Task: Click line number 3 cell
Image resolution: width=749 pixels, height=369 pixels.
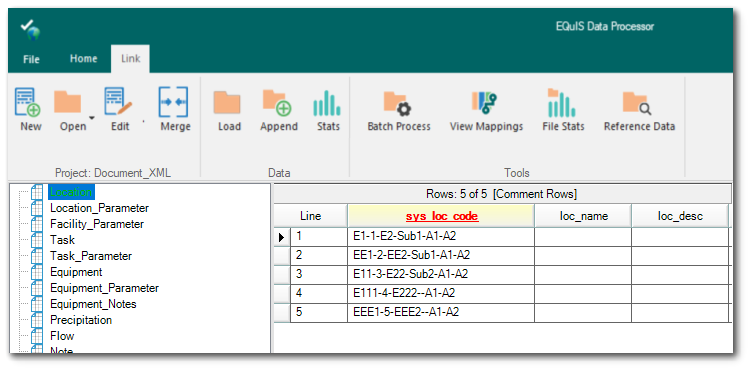Action: [319, 275]
